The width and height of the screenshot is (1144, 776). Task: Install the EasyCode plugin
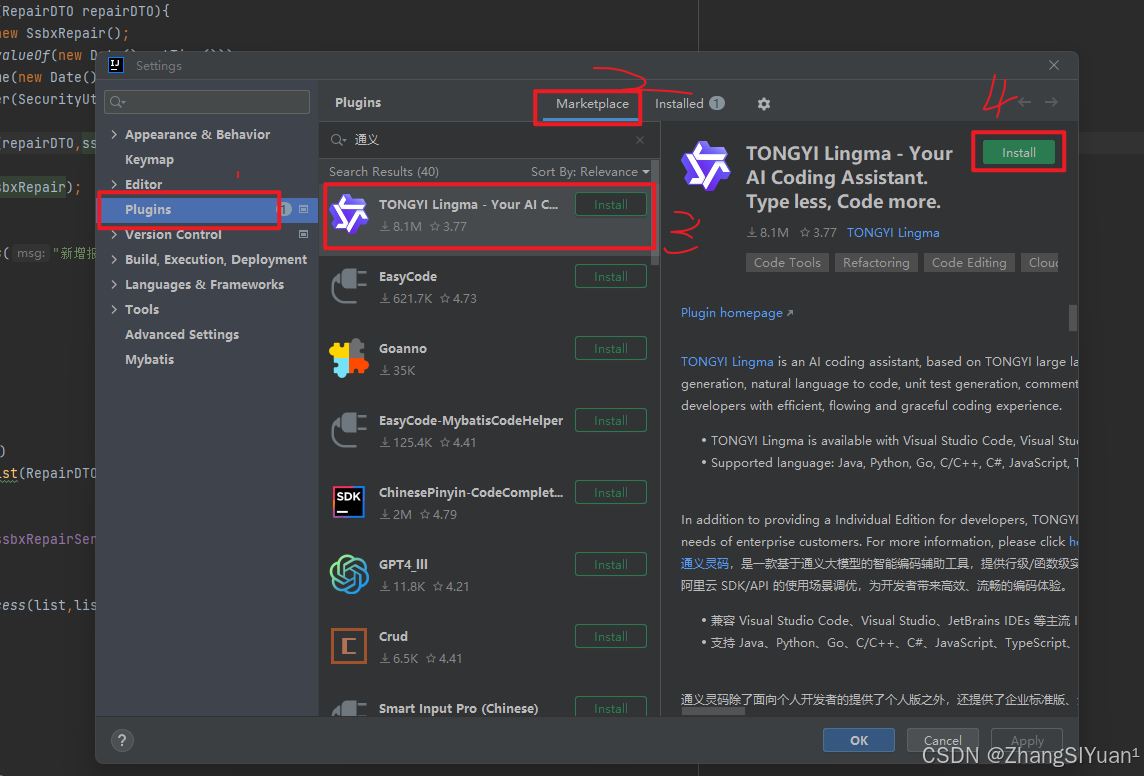pyautogui.click(x=611, y=276)
